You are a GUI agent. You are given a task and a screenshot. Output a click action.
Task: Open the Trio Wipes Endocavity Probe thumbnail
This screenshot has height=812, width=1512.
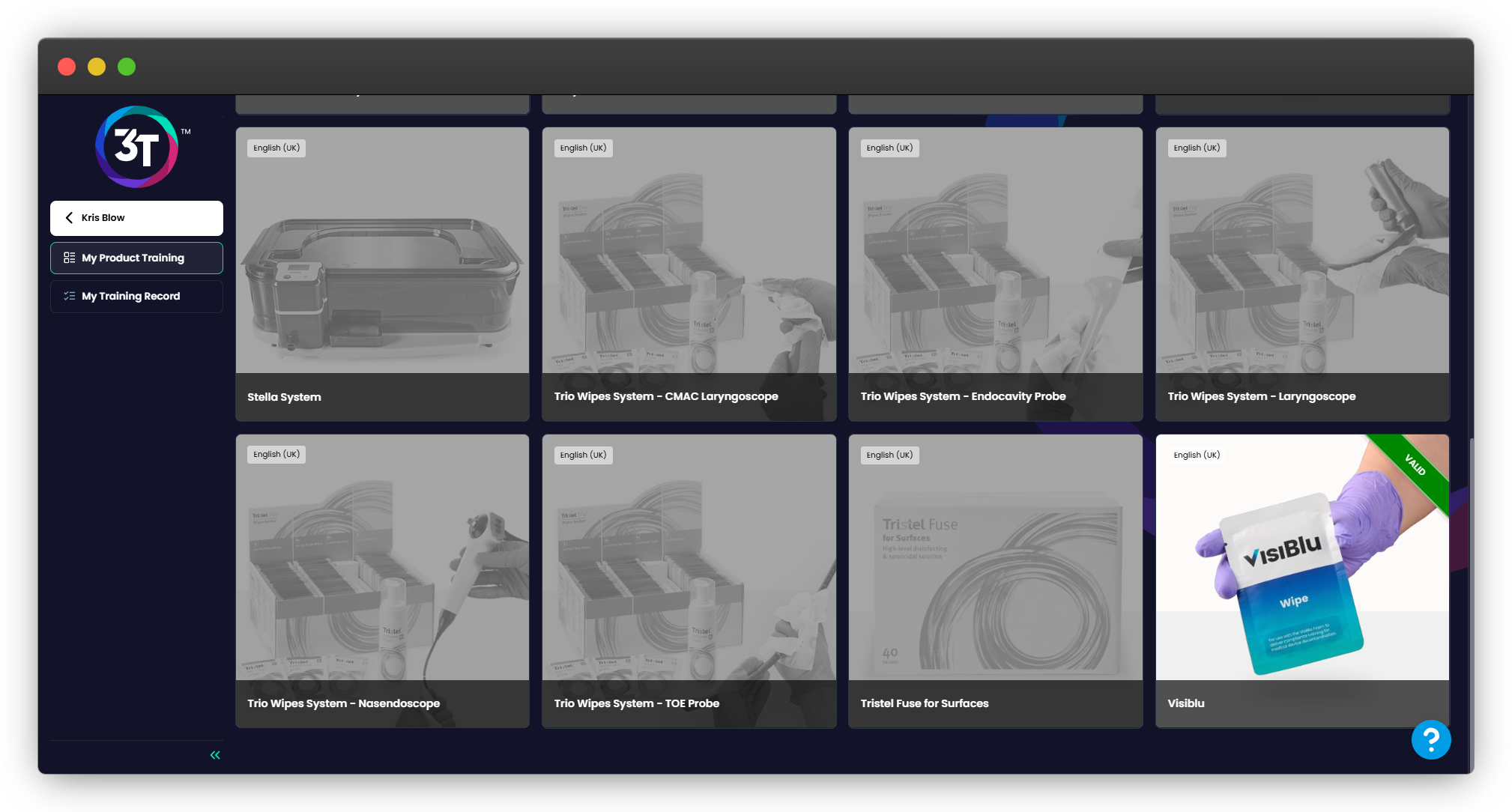point(995,250)
